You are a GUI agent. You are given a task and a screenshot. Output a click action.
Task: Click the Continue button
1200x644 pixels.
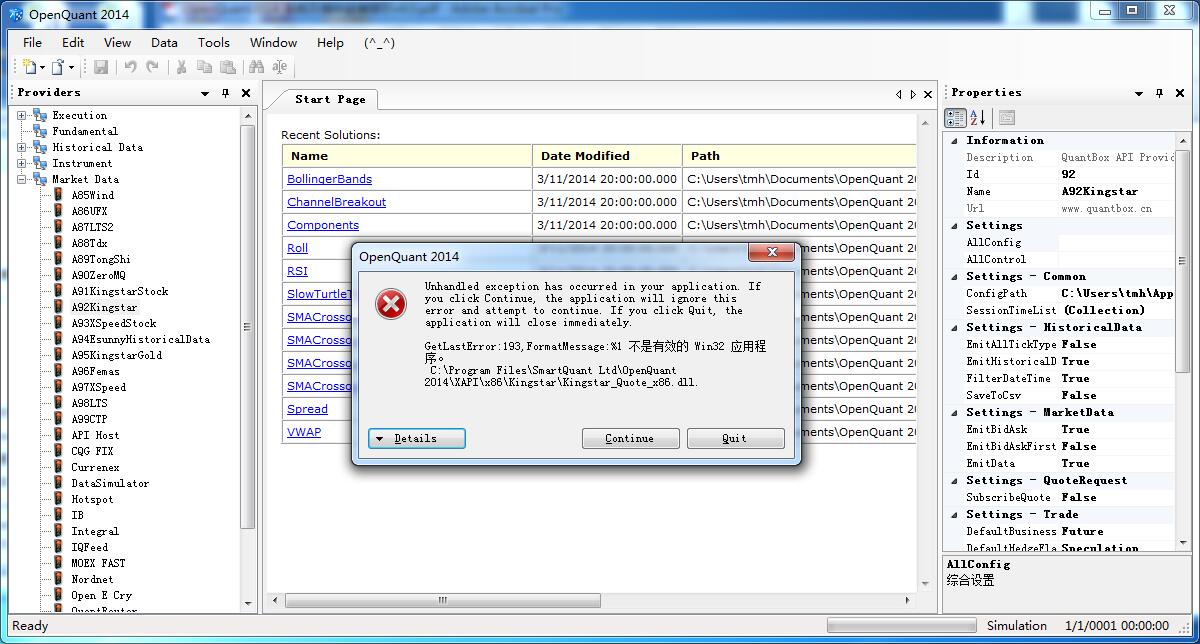pos(631,438)
